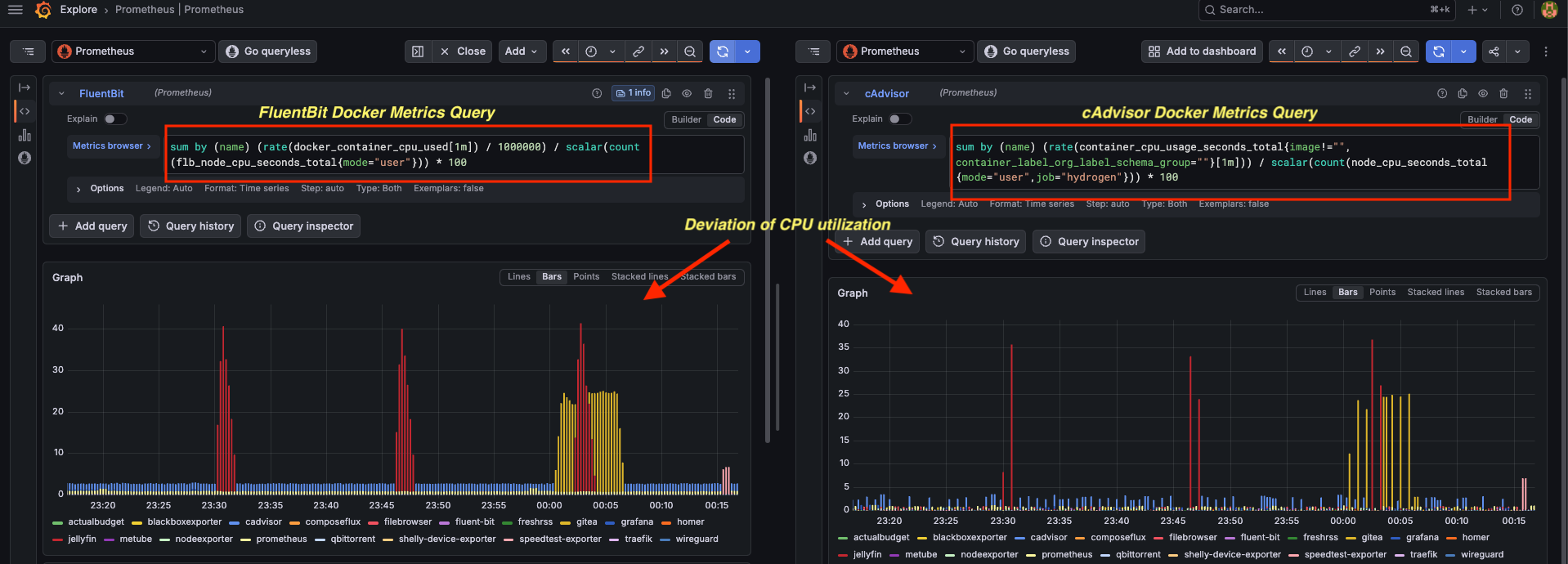Image resolution: width=1568 pixels, height=564 pixels.
Task: Toggle Explain switch for cAdvisor query
Action: 900,119
